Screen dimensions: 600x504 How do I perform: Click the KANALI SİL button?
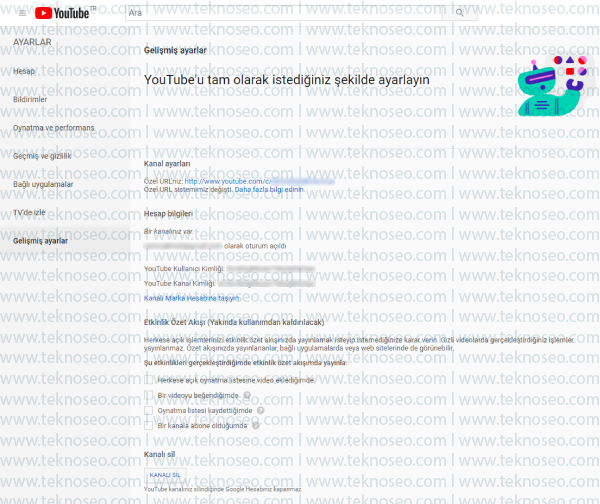coord(165,475)
